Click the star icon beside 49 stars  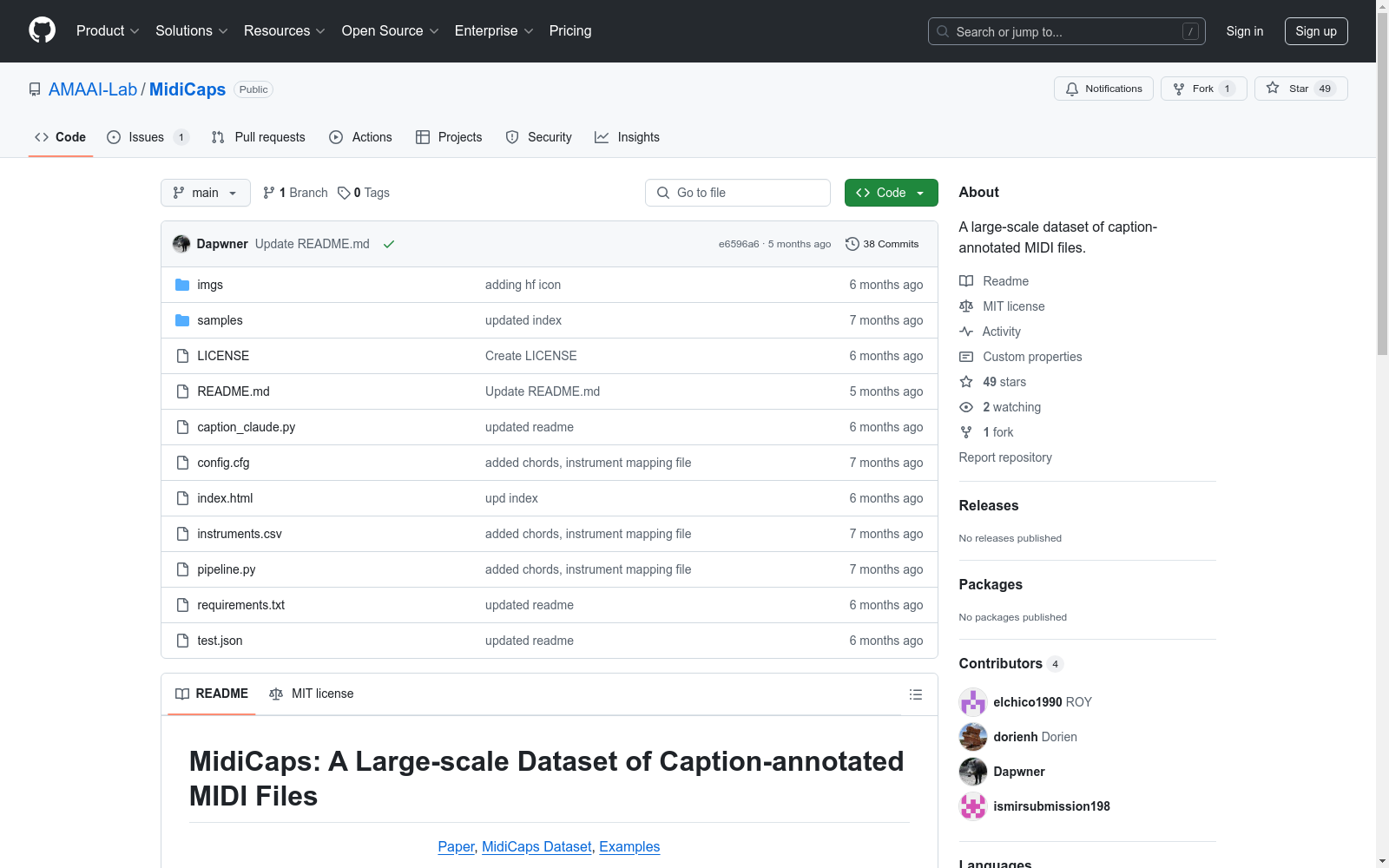tap(966, 382)
